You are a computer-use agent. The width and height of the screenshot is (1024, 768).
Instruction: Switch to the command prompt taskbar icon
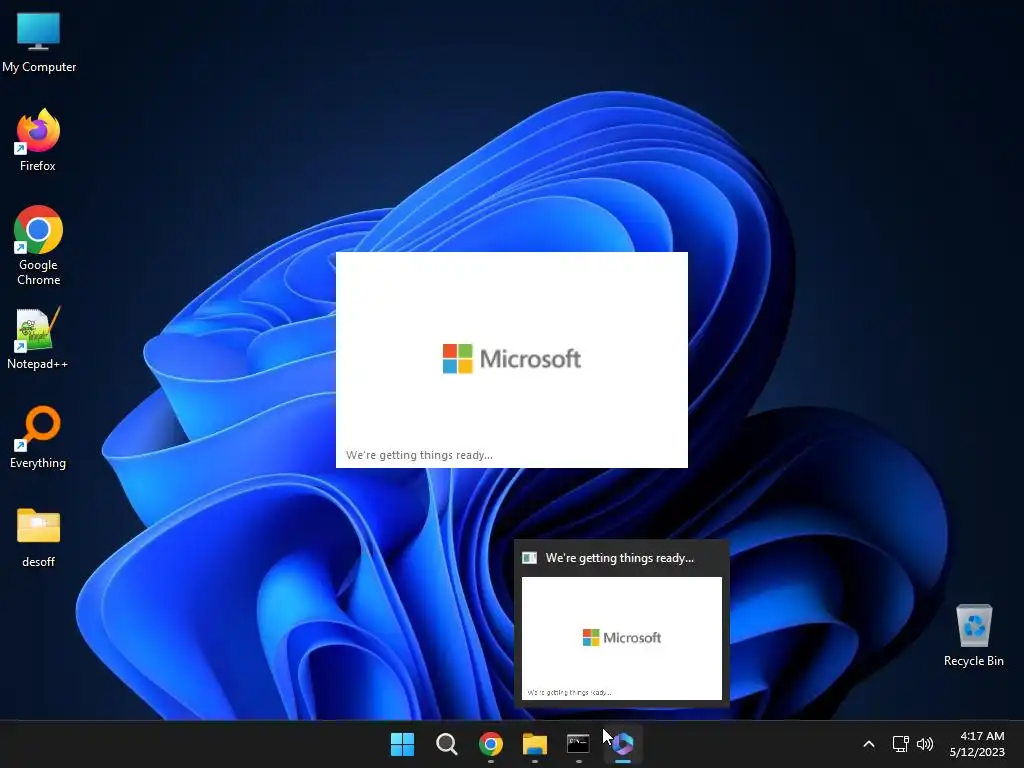579,744
